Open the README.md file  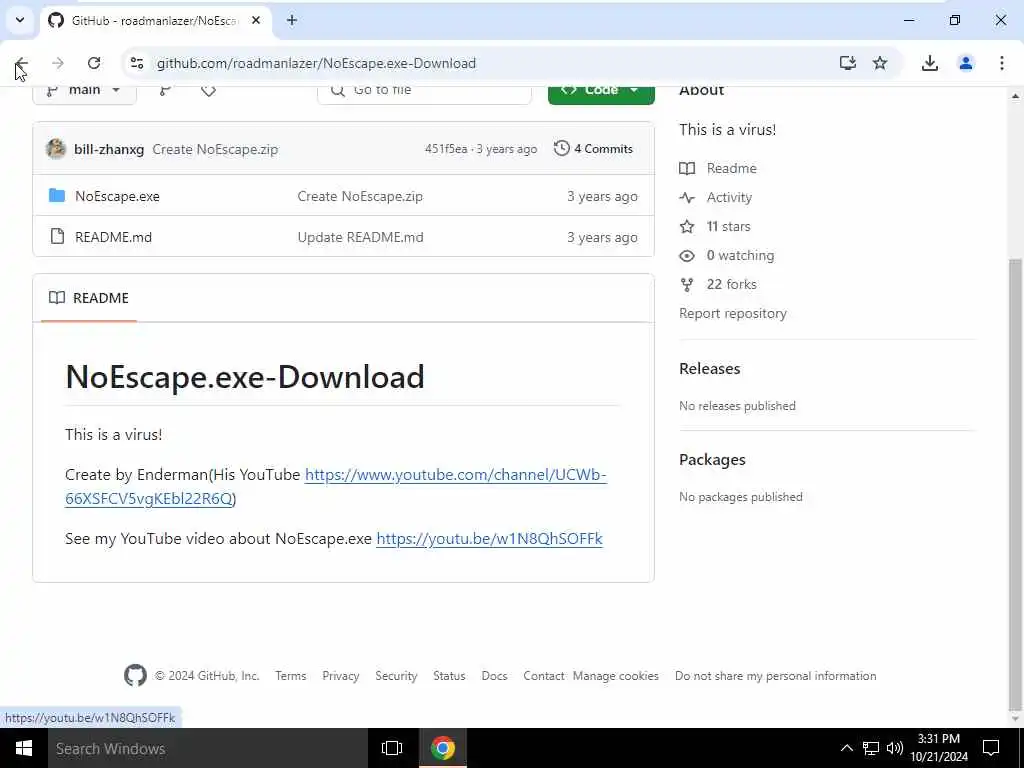[x=113, y=237]
